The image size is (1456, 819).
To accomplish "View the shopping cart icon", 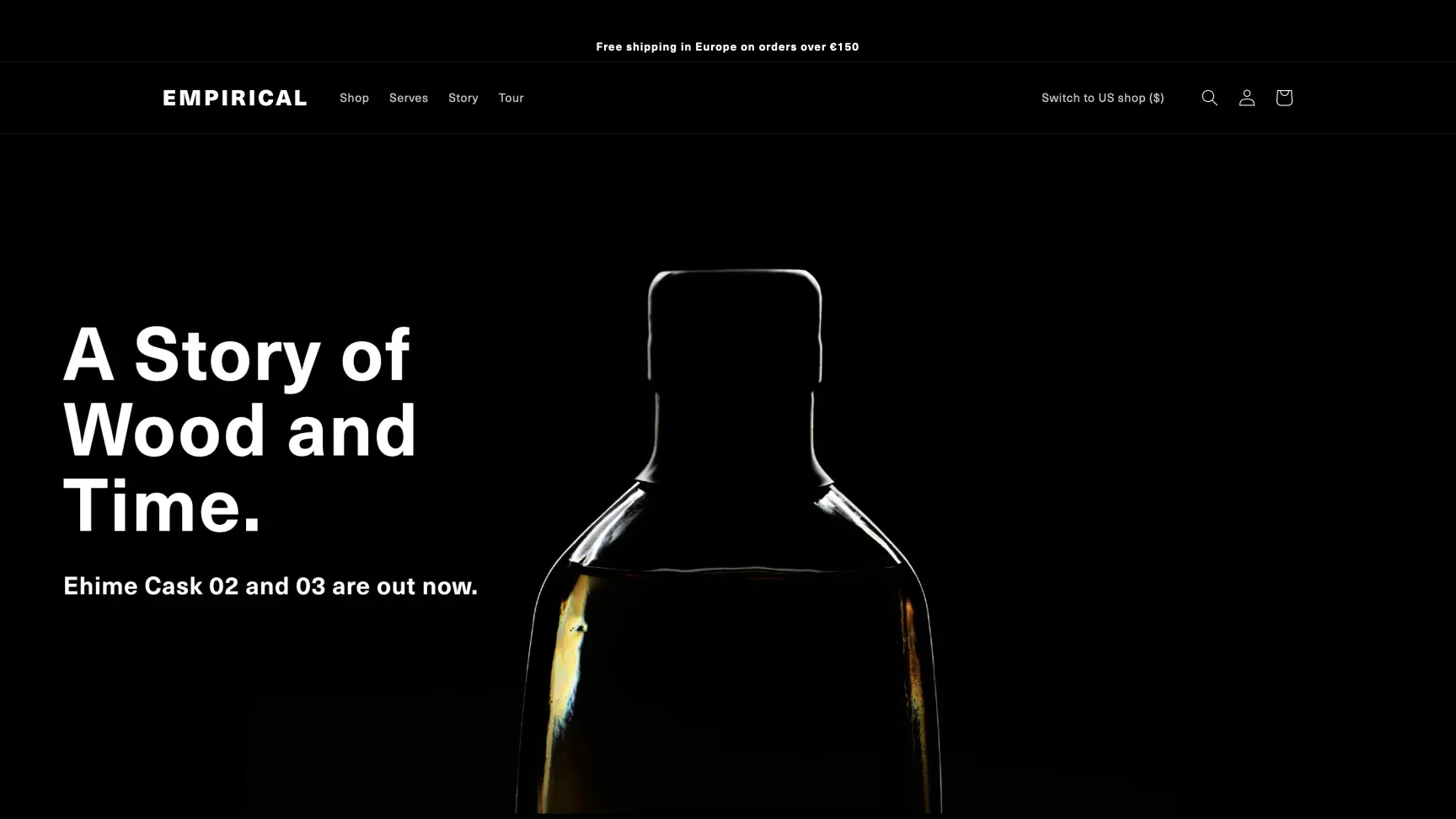I will pyautogui.click(x=1283, y=98).
